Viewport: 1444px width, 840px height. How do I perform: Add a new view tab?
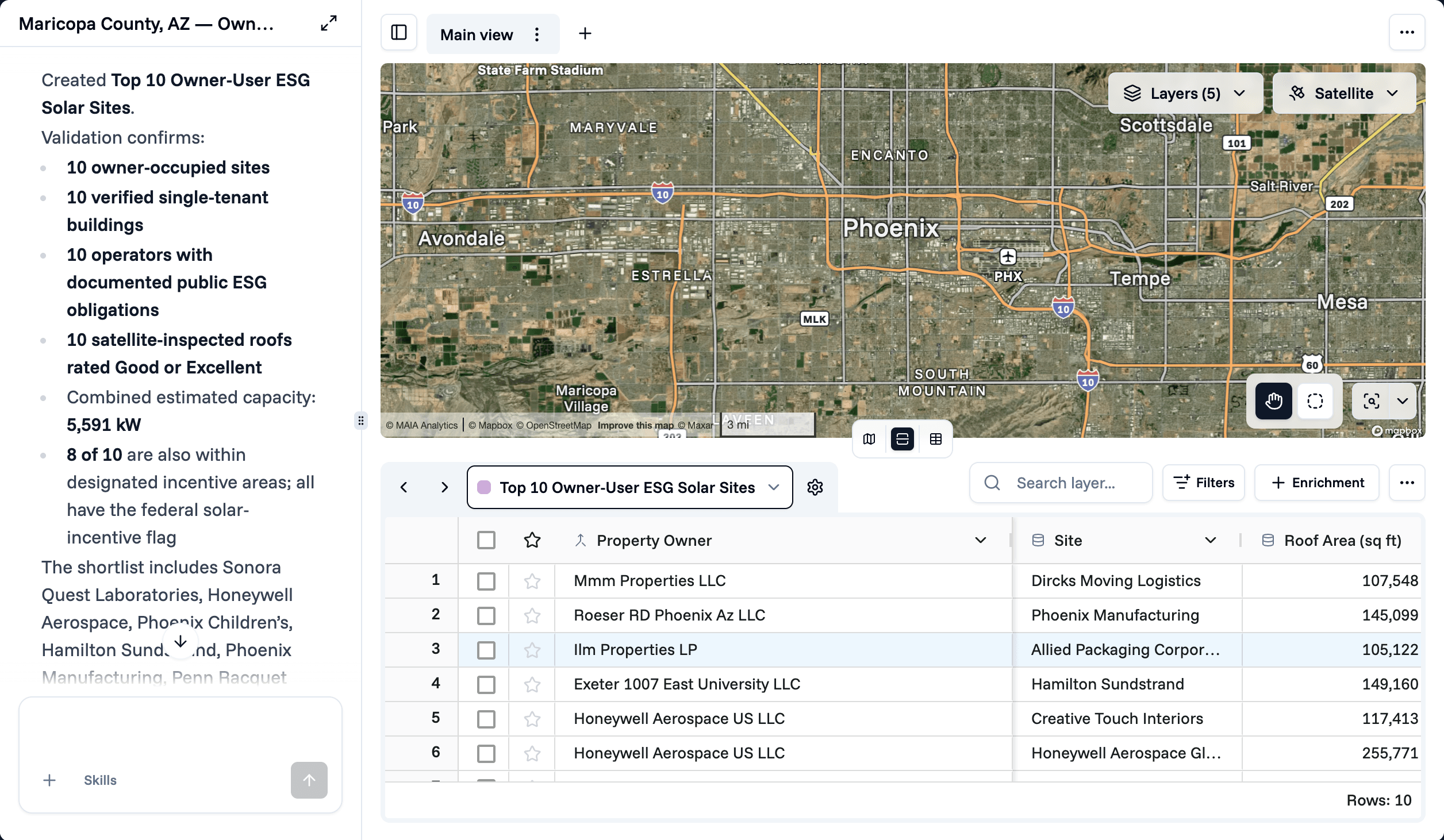(x=585, y=34)
